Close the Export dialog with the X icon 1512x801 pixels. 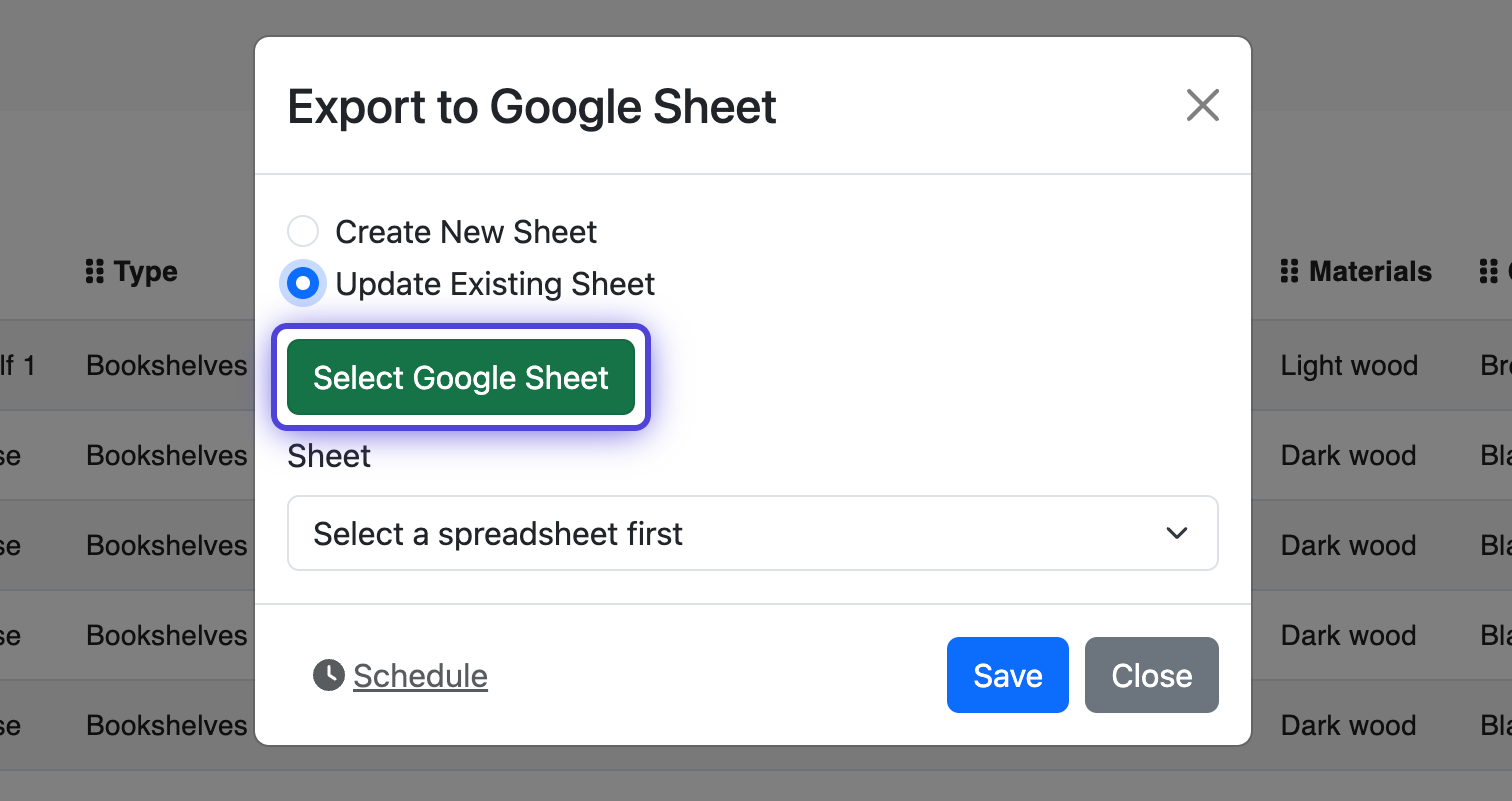[x=1202, y=105]
